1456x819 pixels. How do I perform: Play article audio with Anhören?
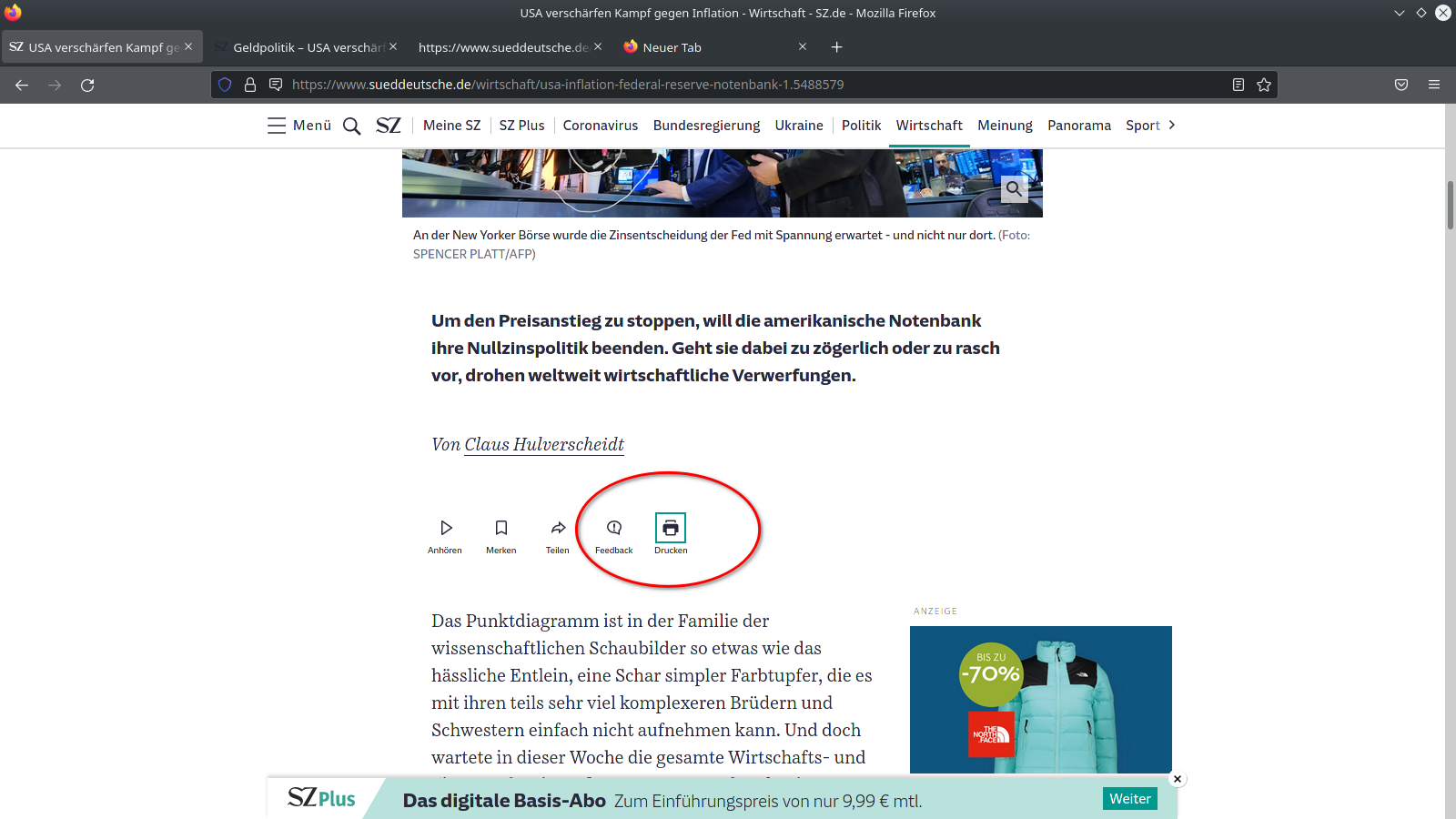[445, 529]
